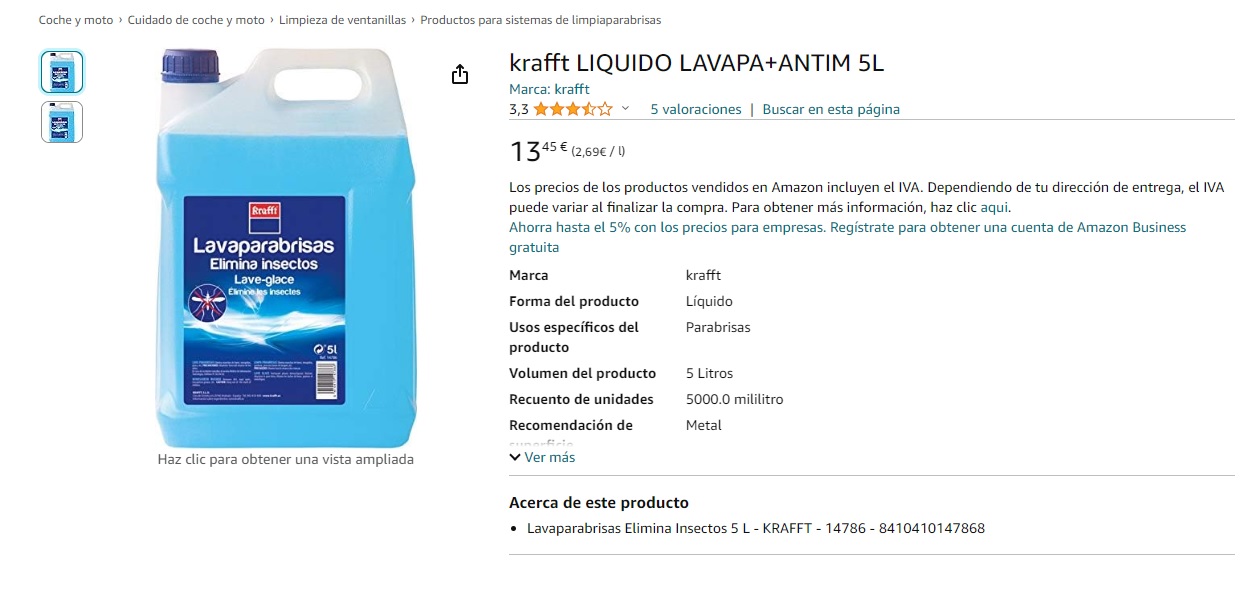
Task: Open Limpieza de ventanillas breadcrumb
Action: [343, 20]
